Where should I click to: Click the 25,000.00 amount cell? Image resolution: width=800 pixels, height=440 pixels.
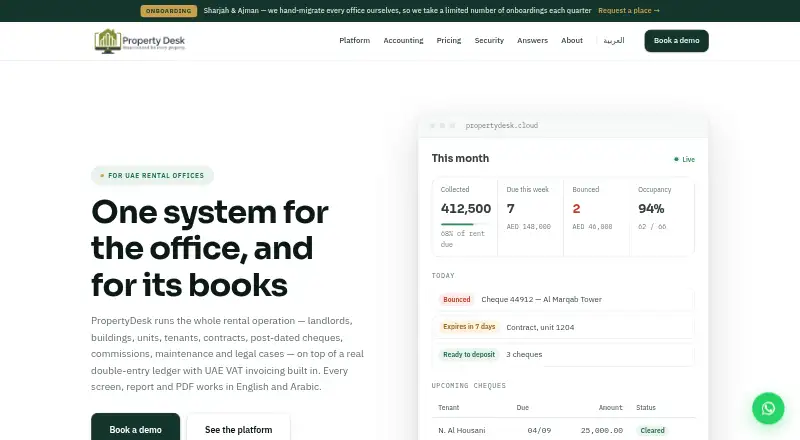(602, 430)
